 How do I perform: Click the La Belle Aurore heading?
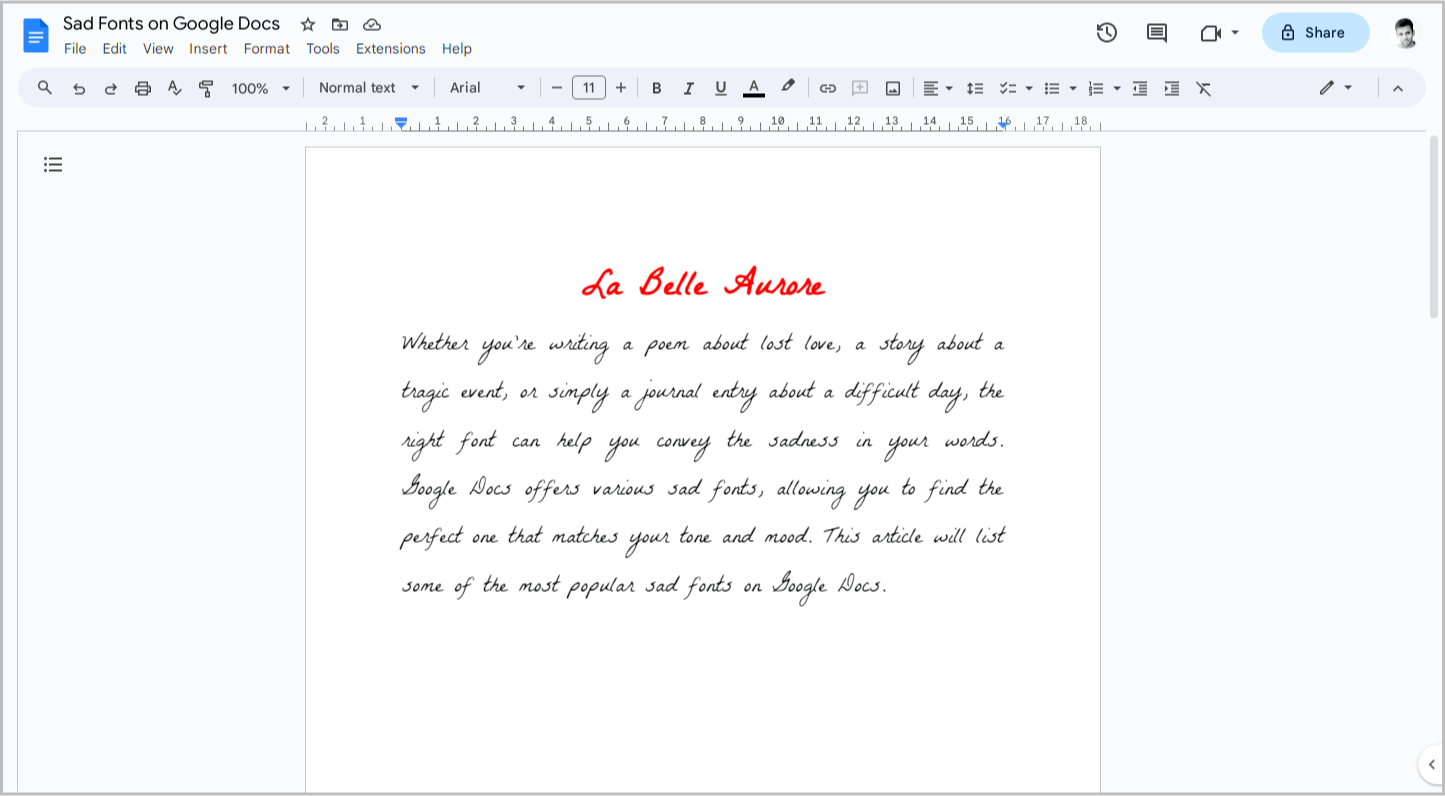[703, 284]
